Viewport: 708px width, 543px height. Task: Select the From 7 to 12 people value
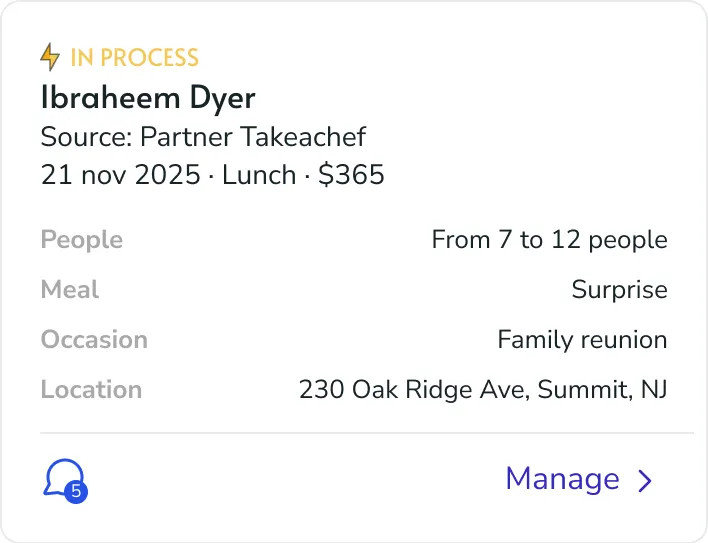pos(550,240)
